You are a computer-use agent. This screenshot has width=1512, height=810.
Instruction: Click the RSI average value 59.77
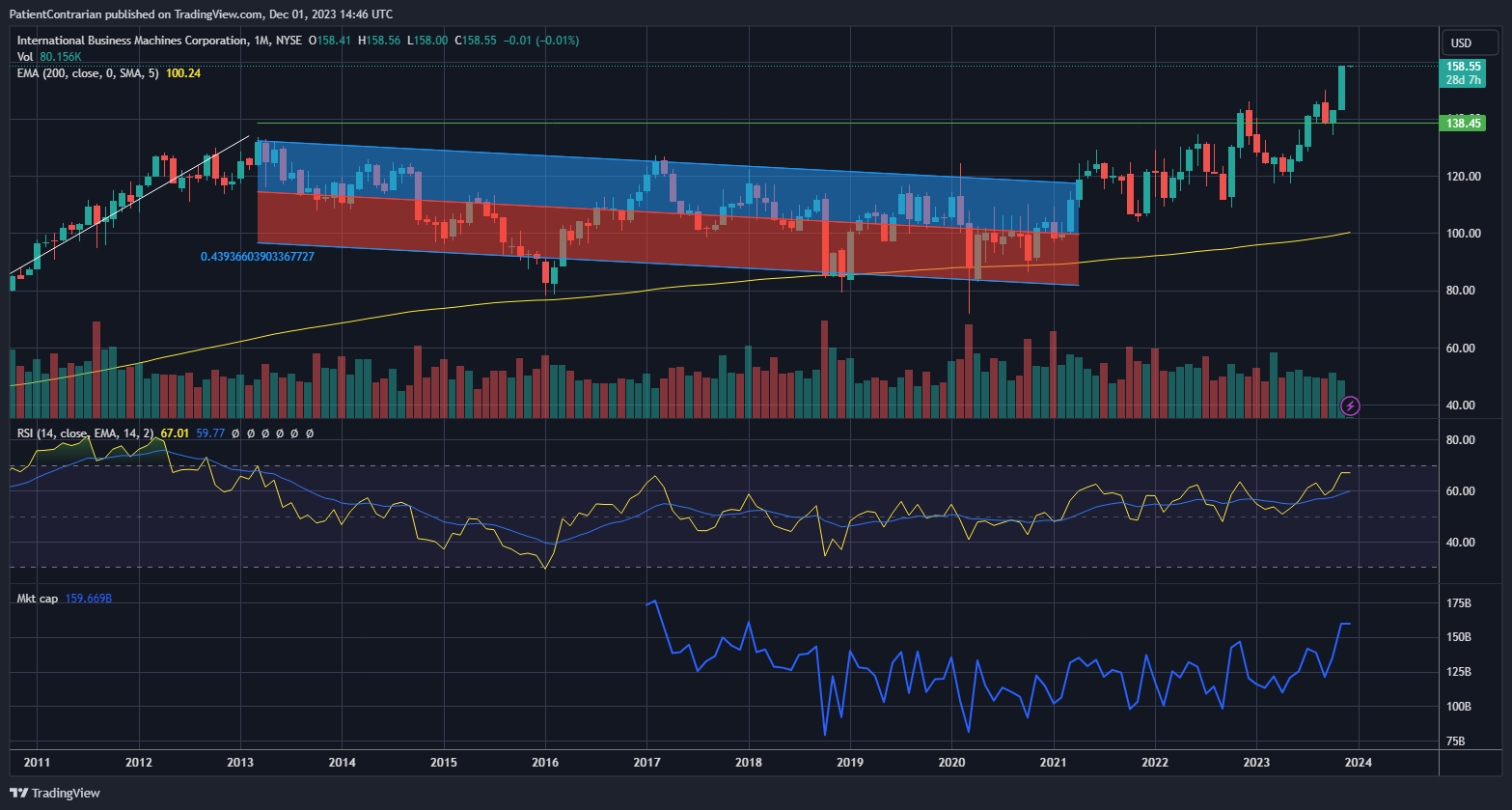click(210, 433)
